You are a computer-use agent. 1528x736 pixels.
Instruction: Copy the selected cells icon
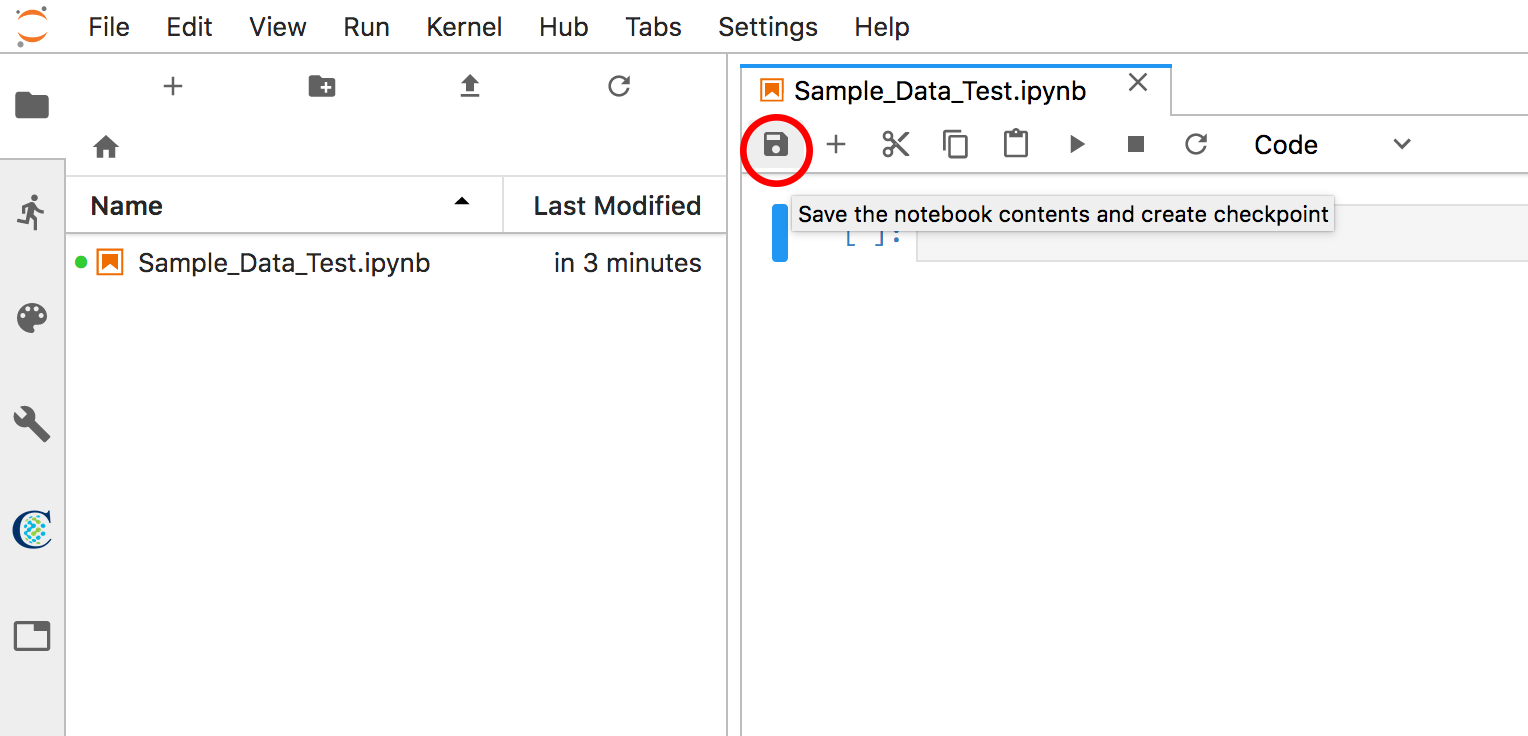pyautogui.click(x=956, y=145)
